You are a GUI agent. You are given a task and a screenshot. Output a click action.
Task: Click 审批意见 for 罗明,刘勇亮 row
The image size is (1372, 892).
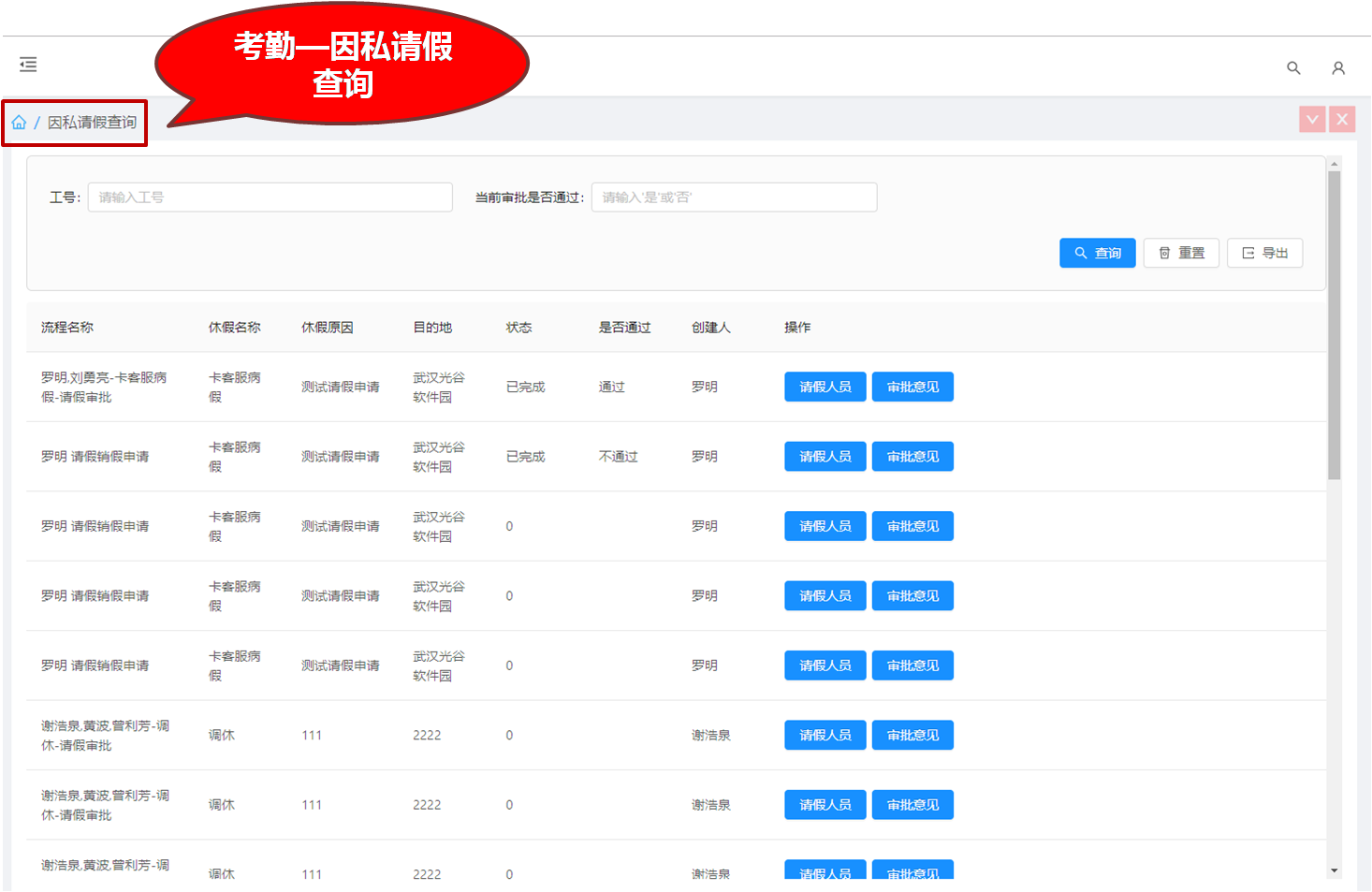point(912,387)
